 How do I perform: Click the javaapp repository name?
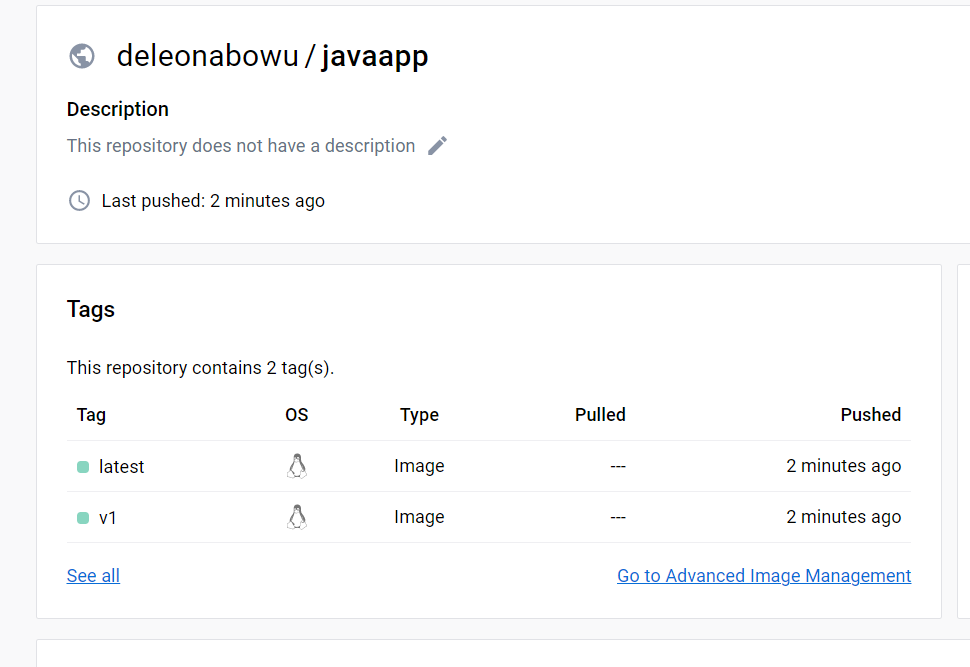point(374,56)
